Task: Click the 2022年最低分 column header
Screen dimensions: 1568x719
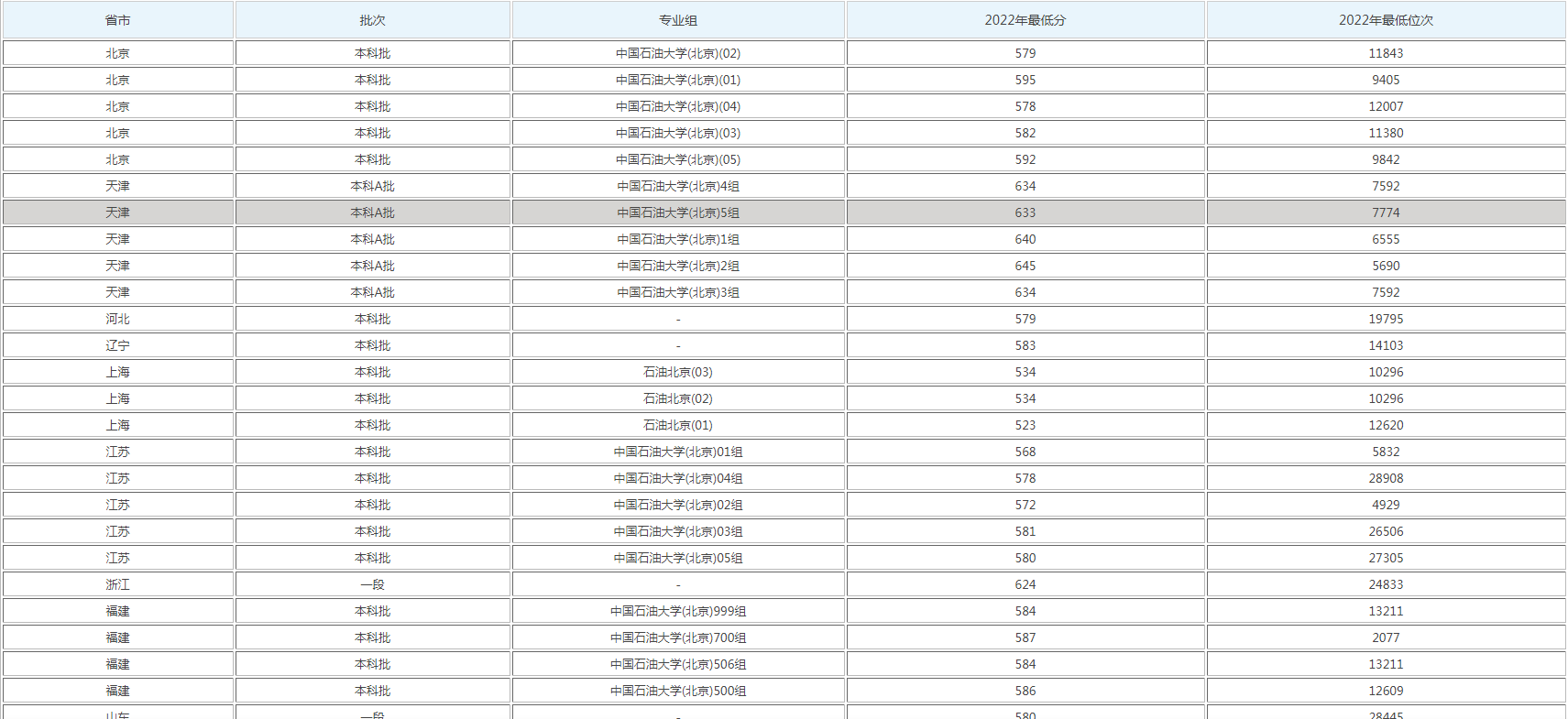Action: pyautogui.click(x=1025, y=20)
